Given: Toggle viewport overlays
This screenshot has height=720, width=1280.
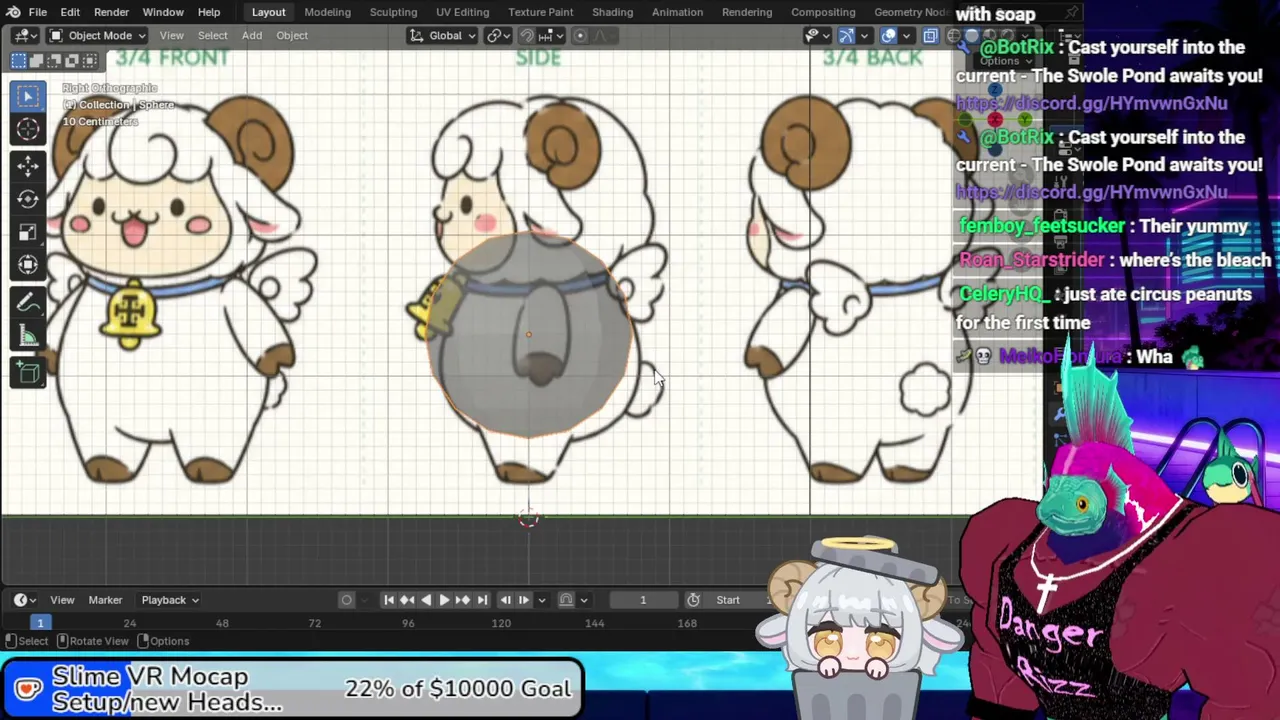Looking at the screenshot, I should [888, 36].
